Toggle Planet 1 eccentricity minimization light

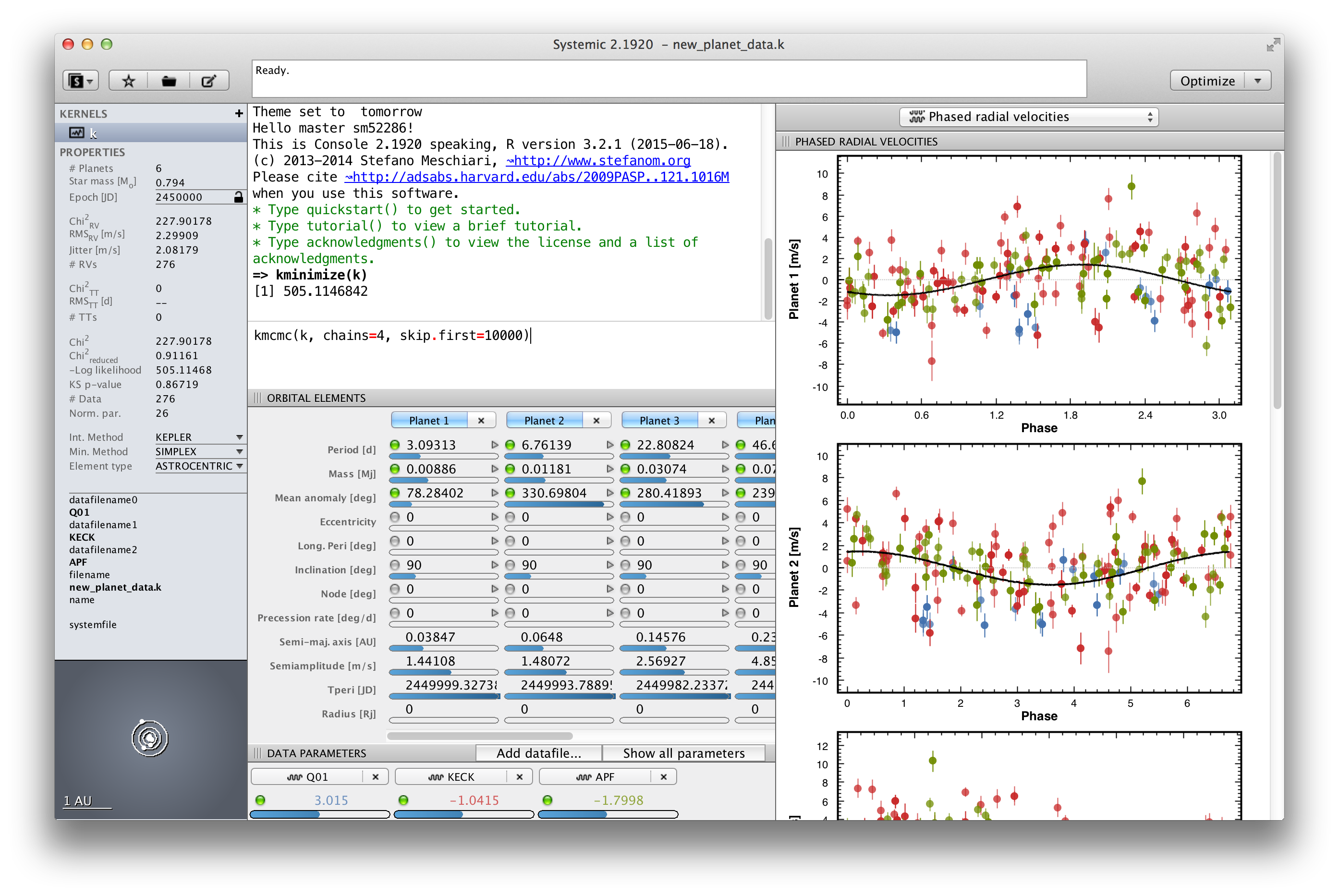pos(395,517)
